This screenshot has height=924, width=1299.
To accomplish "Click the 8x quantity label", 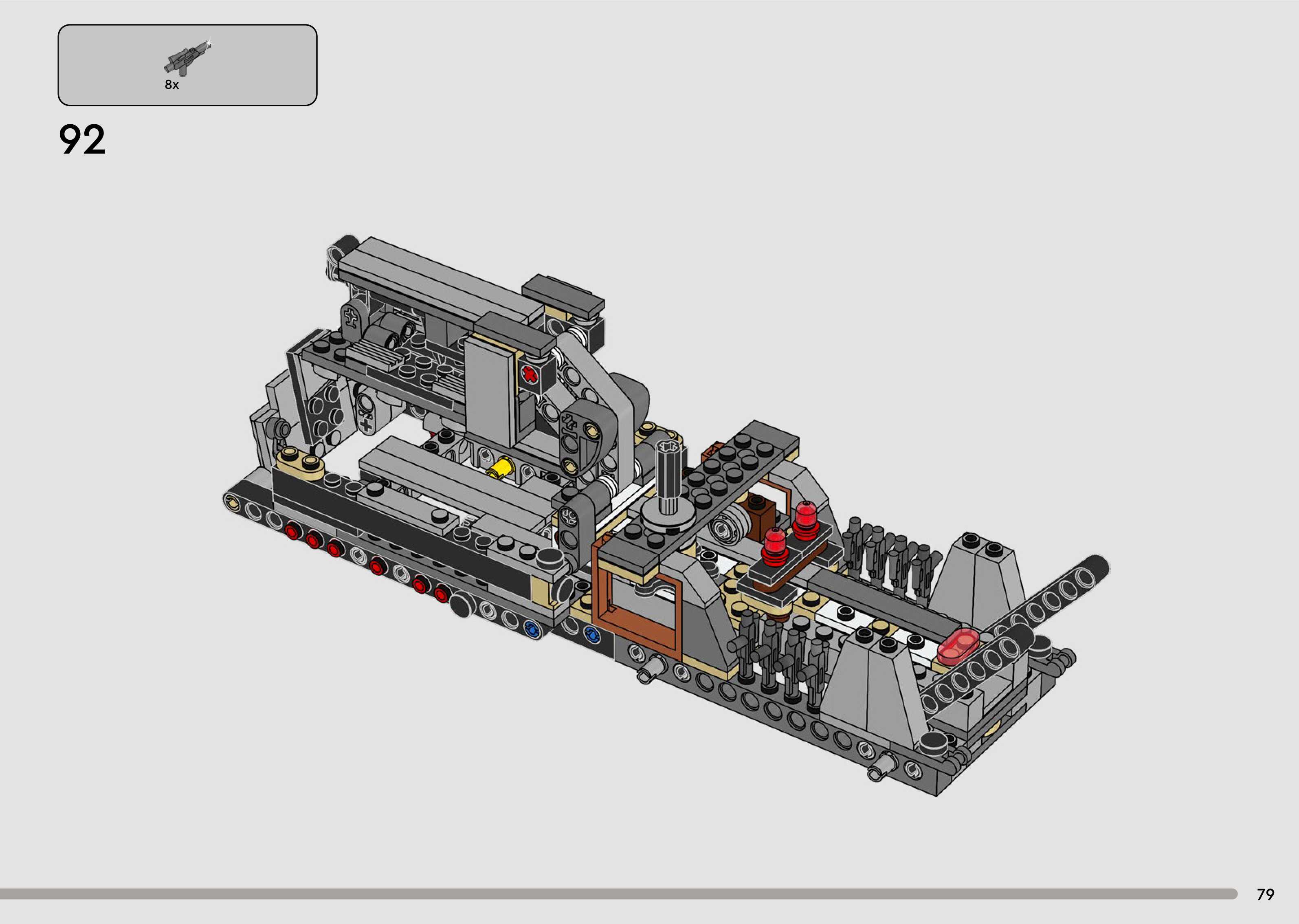I will click(x=172, y=85).
